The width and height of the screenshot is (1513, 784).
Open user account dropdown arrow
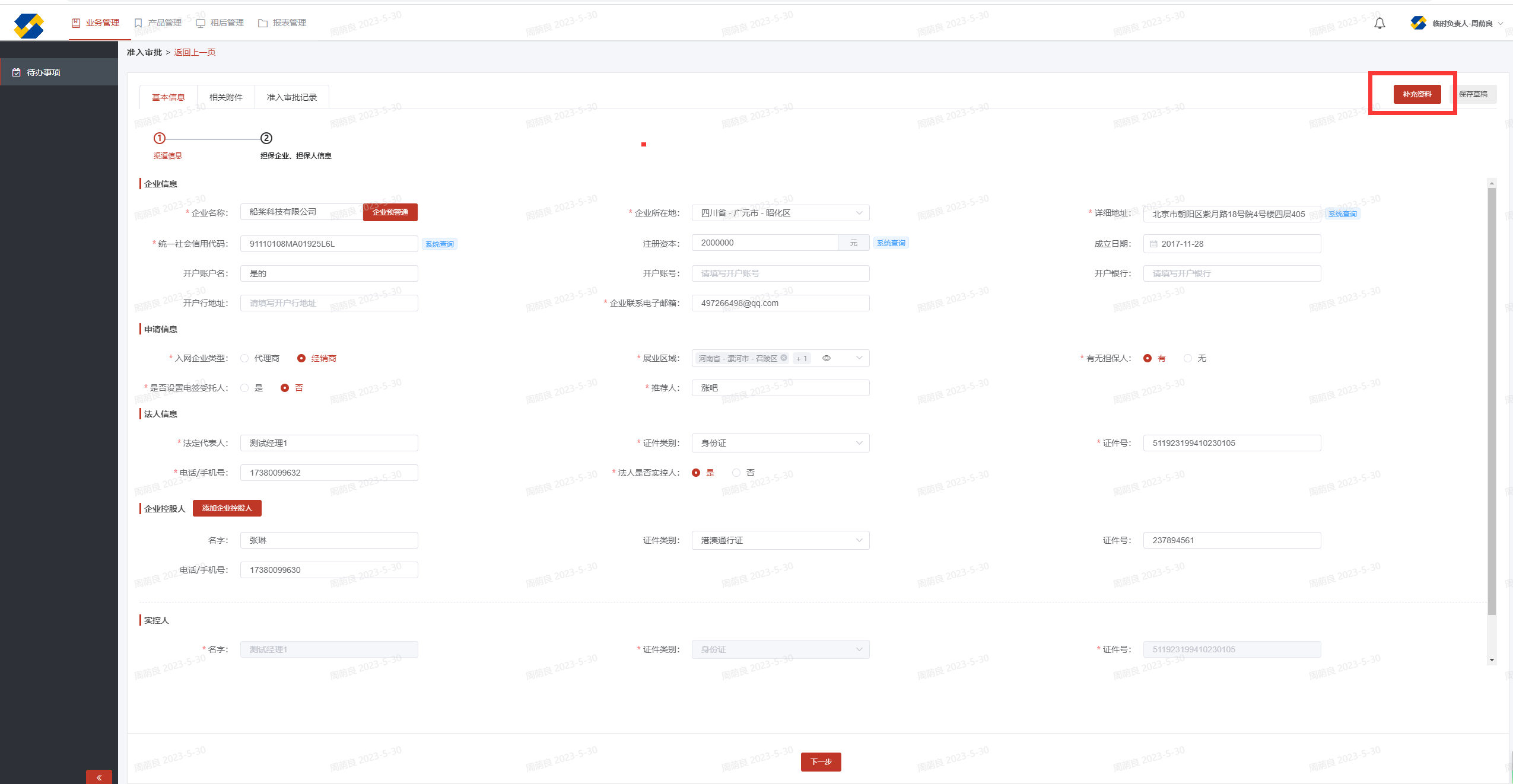[x=1501, y=24]
